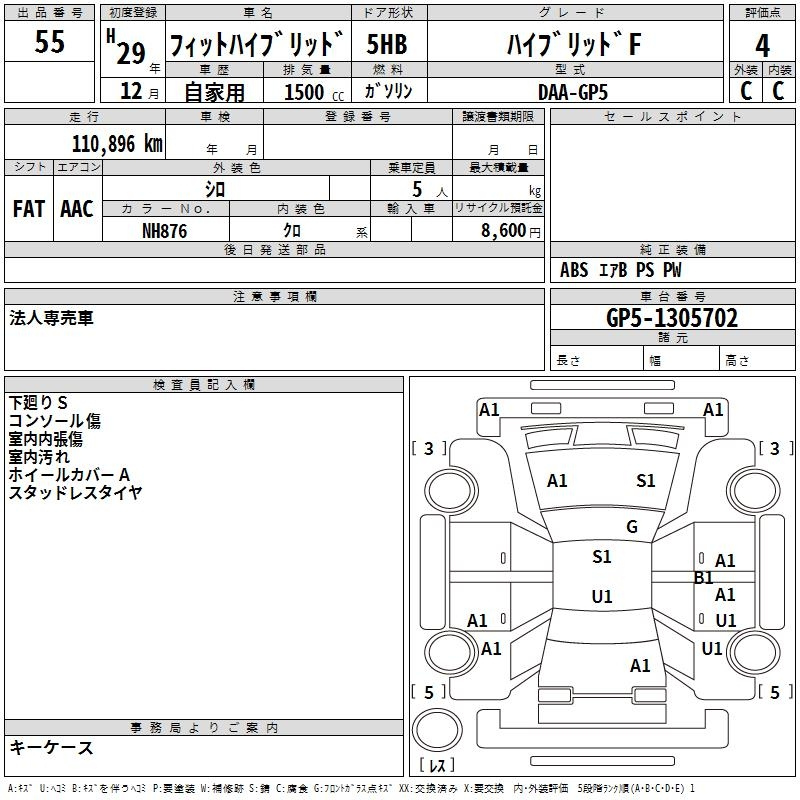
Task: Select the shift value FAT
Action: coord(29,209)
